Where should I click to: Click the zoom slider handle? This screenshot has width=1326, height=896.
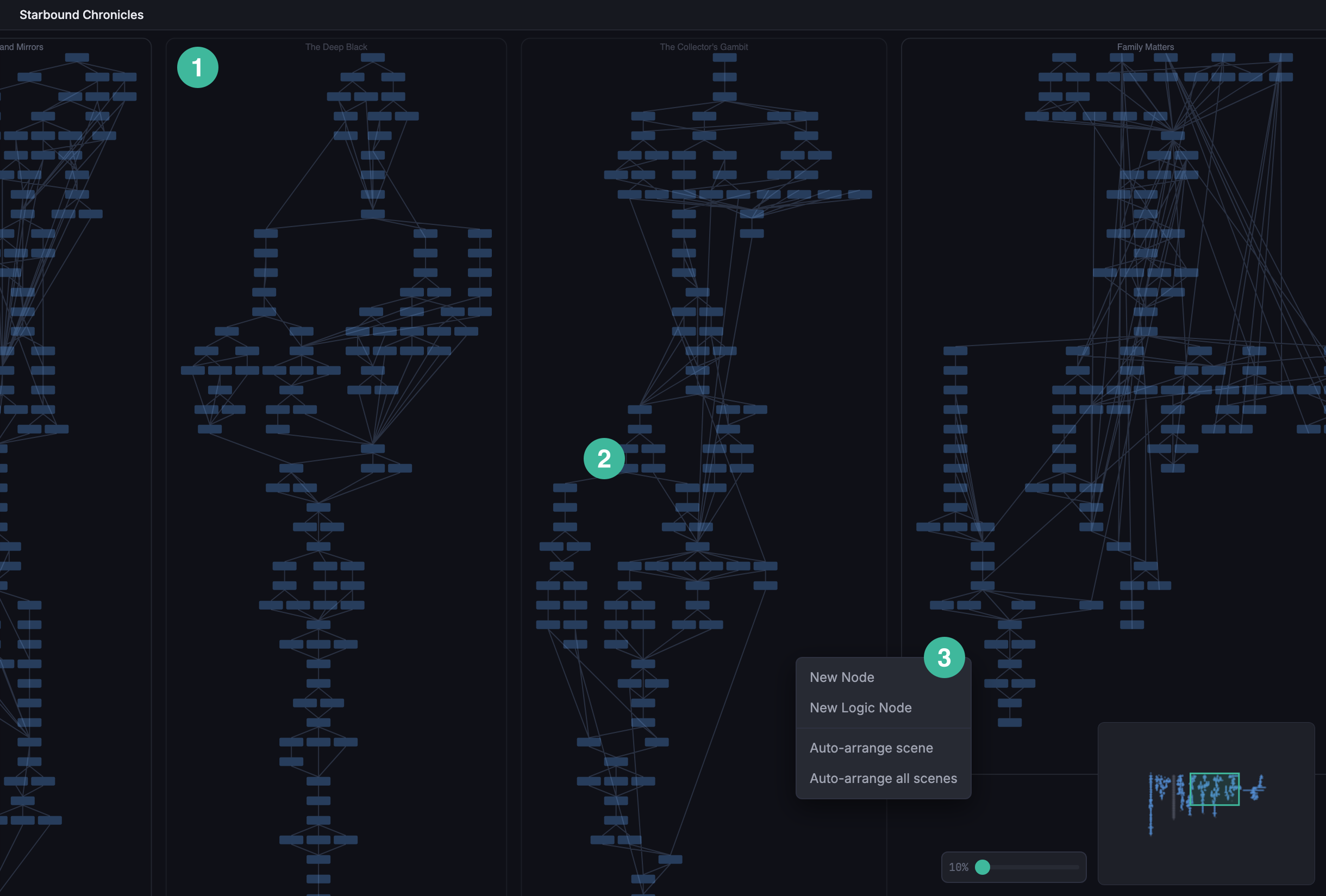pos(982,867)
